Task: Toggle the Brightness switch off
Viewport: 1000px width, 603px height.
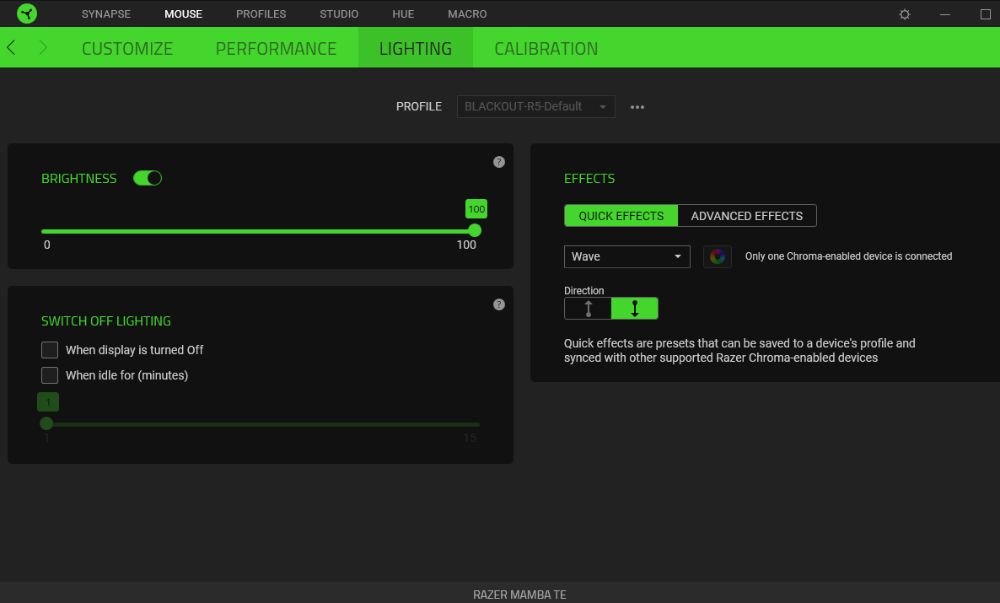Action: coord(147,178)
